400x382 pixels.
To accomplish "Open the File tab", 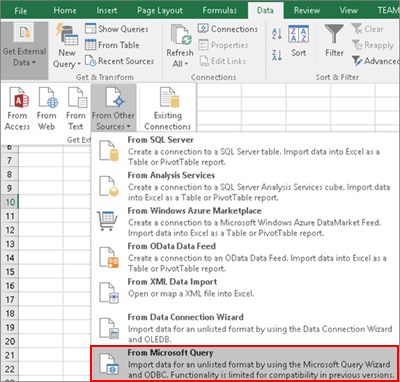I will click(x=20, y=10).
